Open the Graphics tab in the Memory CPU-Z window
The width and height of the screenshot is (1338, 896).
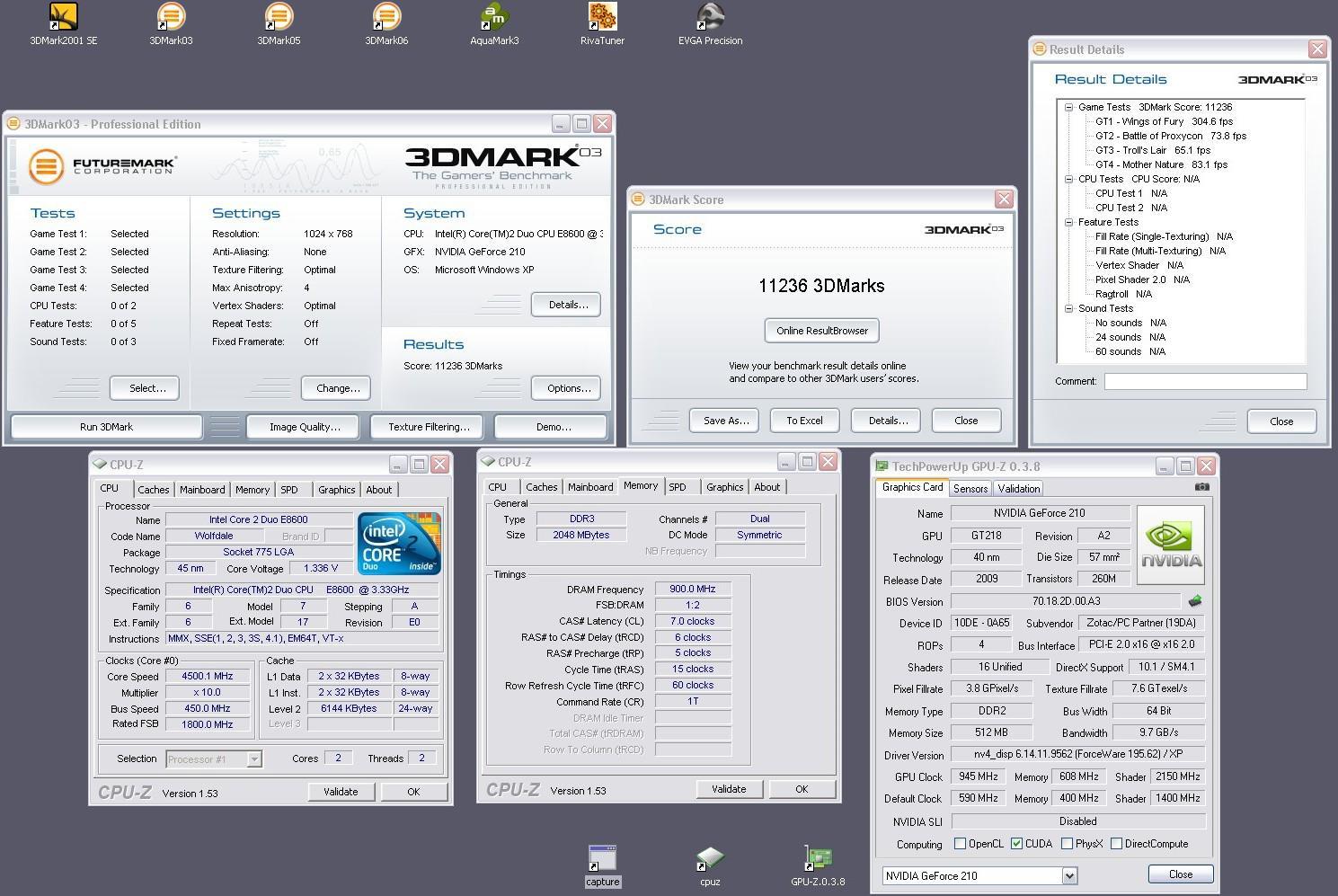724,487
